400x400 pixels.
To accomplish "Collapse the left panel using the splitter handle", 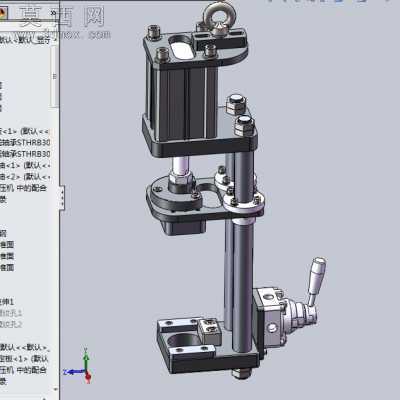I will point(62,198).
